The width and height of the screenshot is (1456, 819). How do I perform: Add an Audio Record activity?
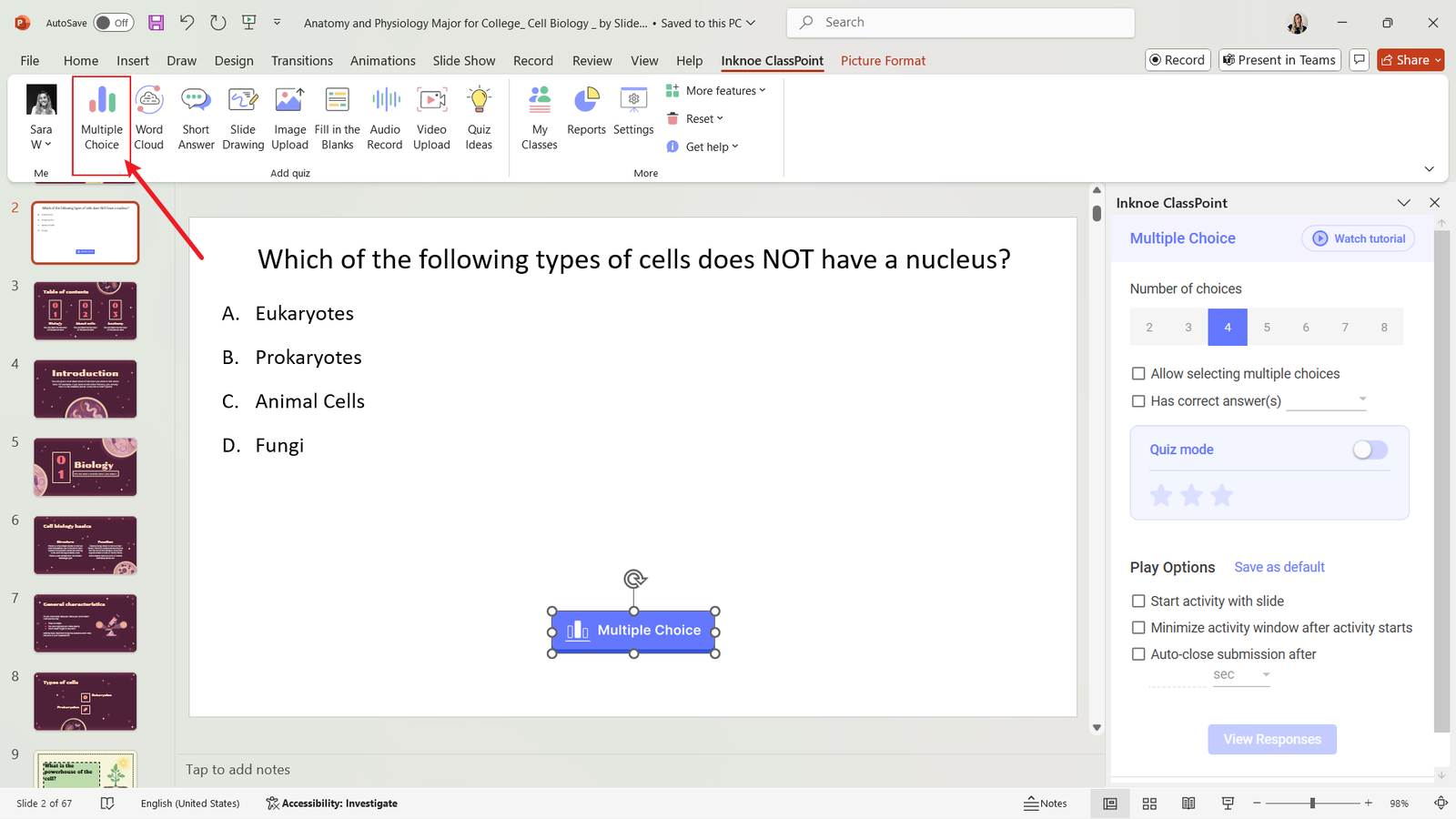coord(385,118)
